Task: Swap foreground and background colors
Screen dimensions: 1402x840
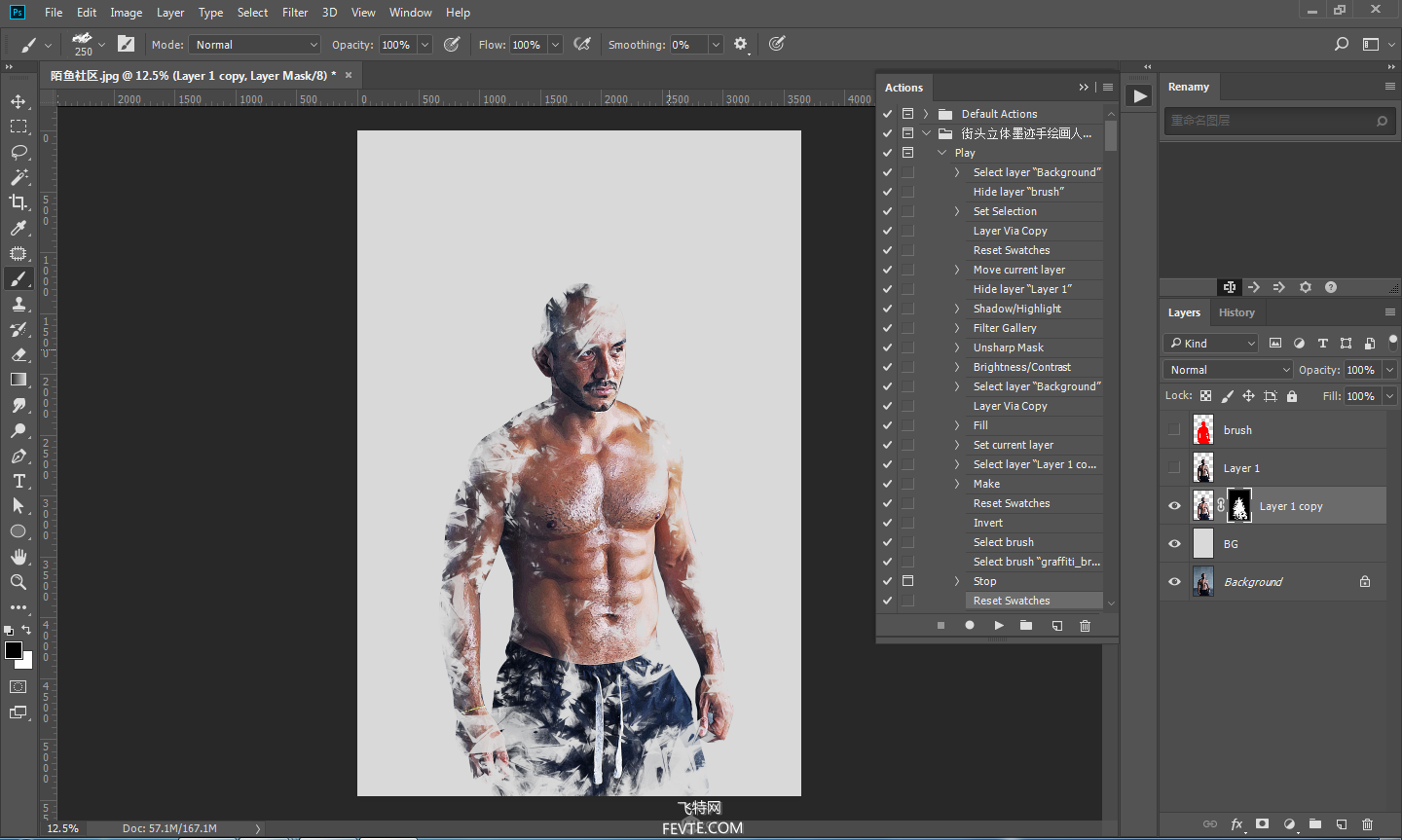Action: click(26, 631)
